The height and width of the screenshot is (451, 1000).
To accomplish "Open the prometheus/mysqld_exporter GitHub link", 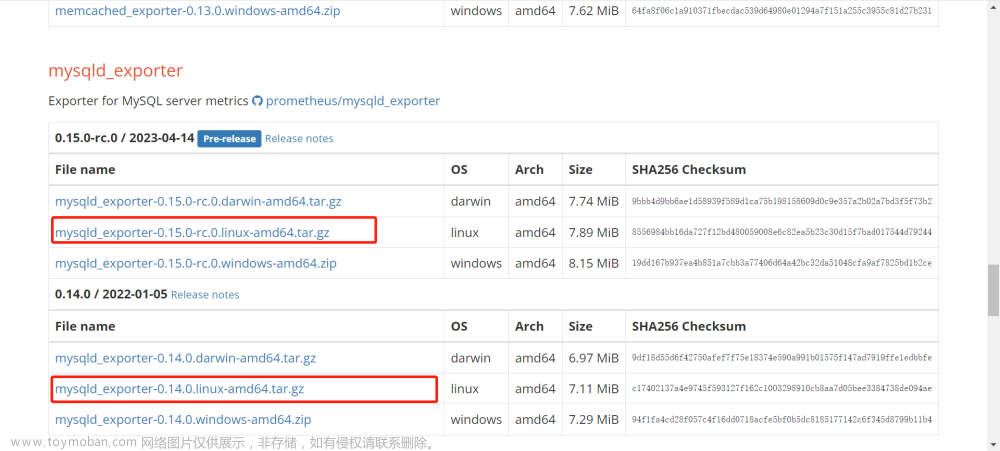I will coord(353,101).
